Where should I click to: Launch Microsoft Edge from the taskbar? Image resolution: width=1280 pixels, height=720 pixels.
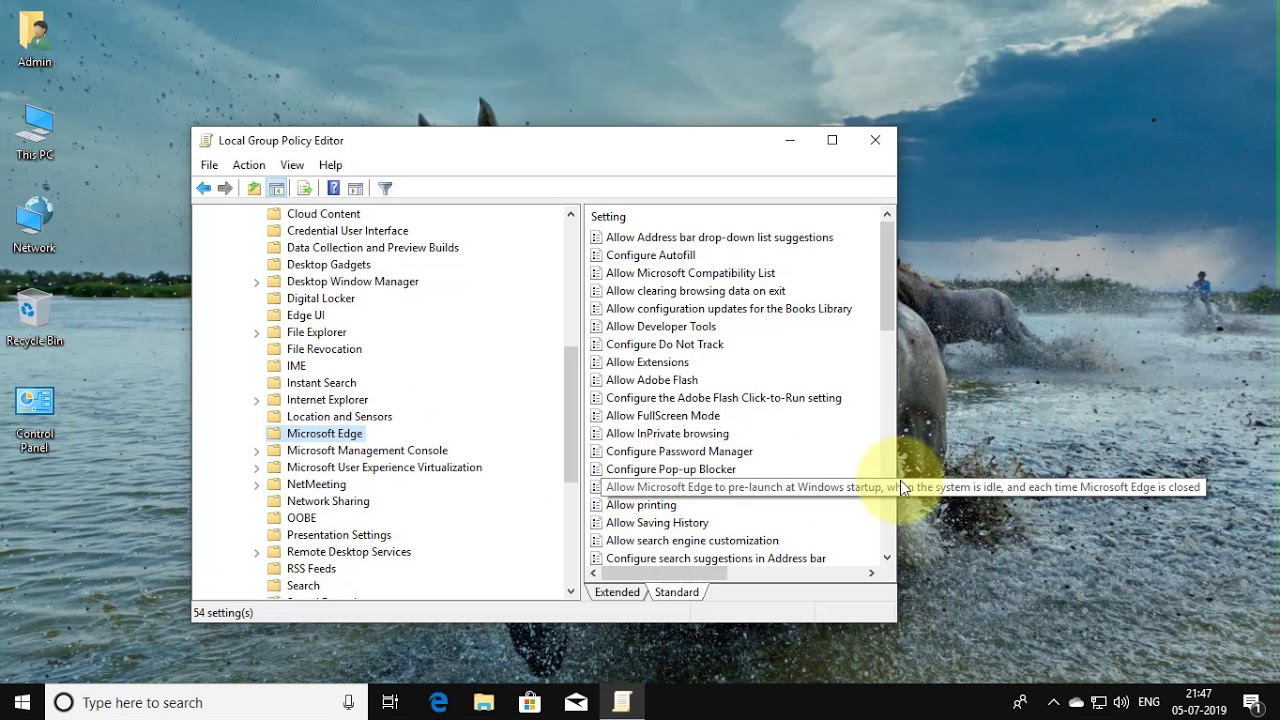(438, 702)
